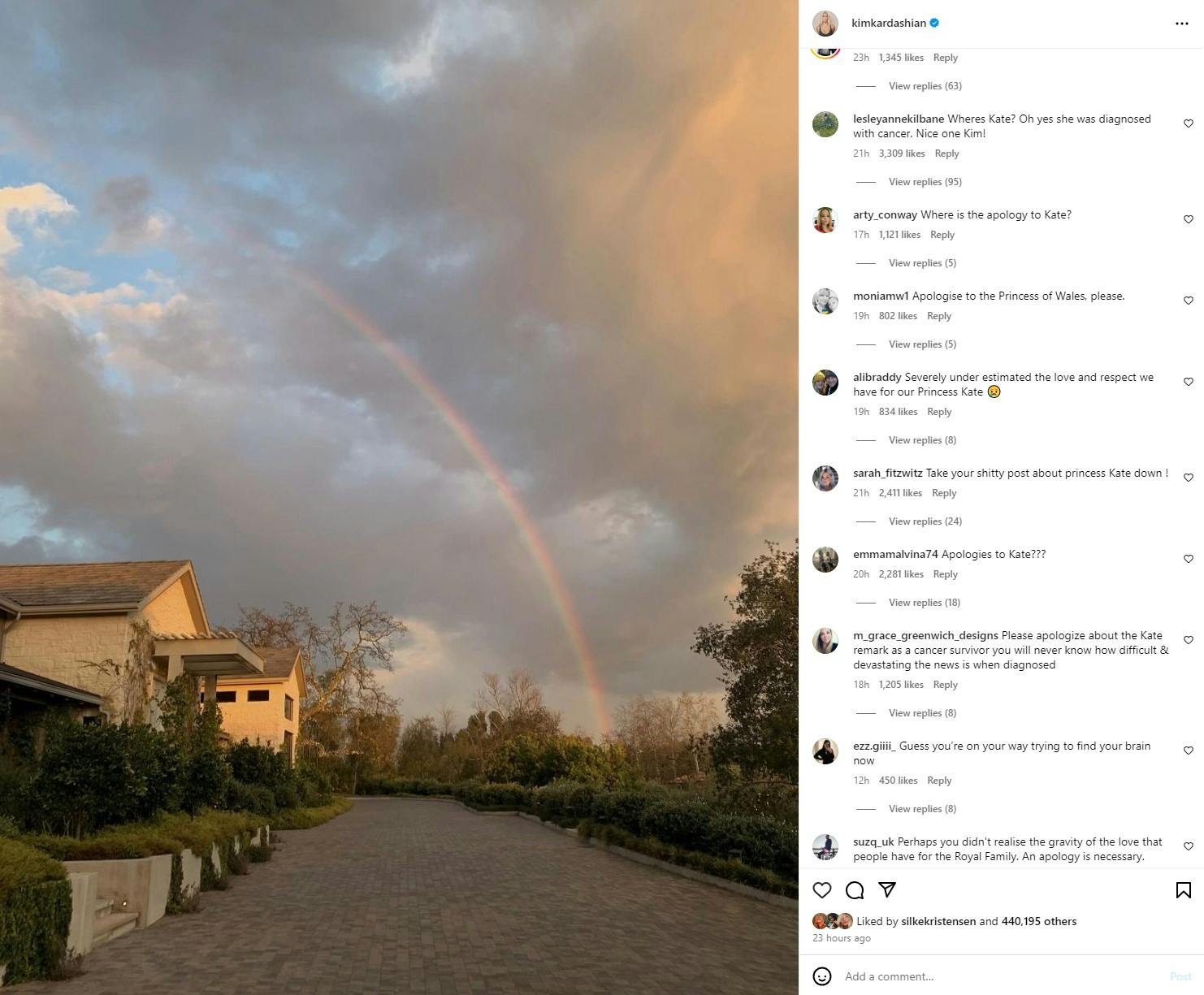This screenshot has height=995, width=1204.
Task: Like the post with the heart icon
Action: click(822, 890)
